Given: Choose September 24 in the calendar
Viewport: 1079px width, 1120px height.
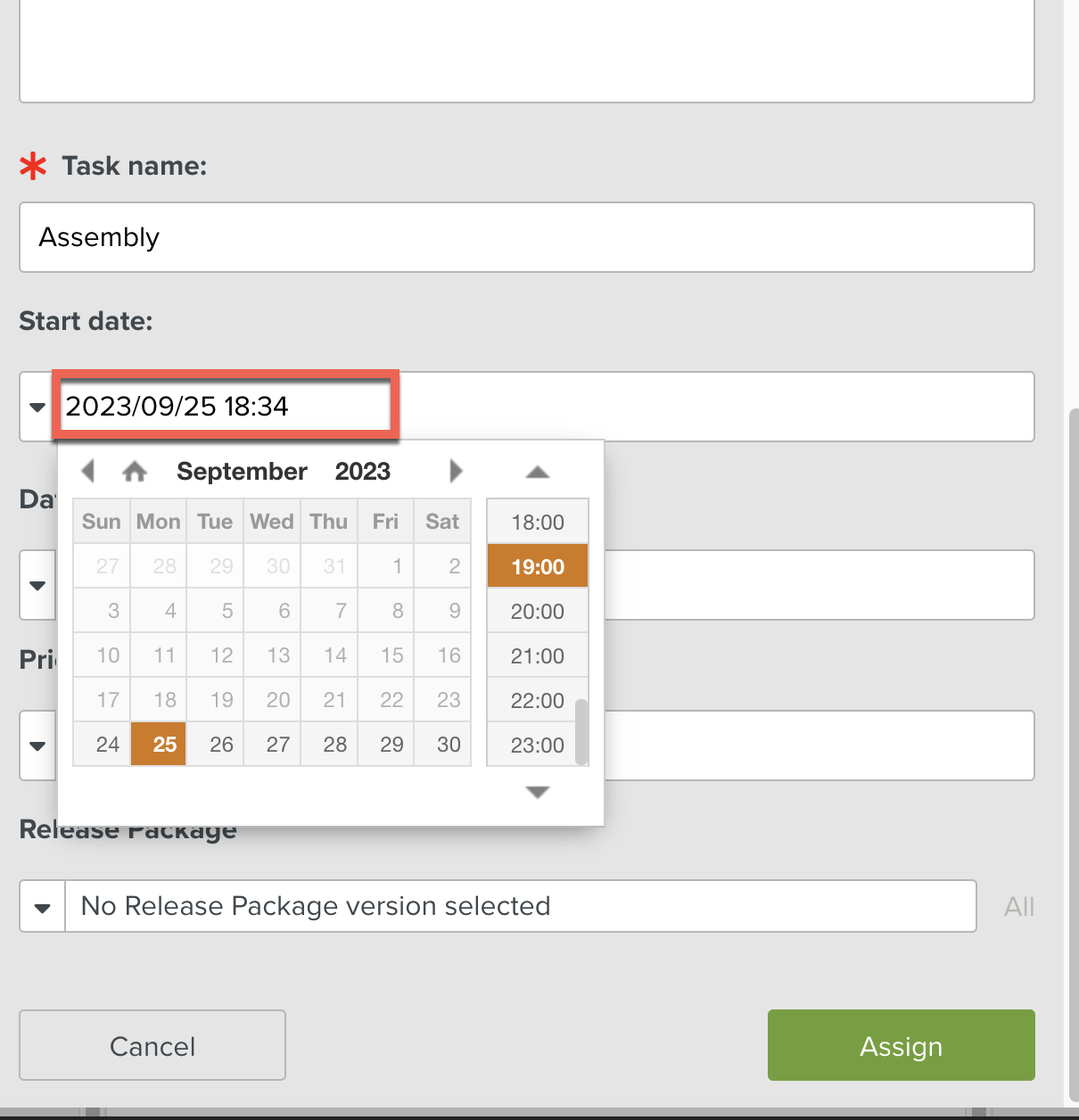Looking at the screenshot, I should click(x=108, y=745).
